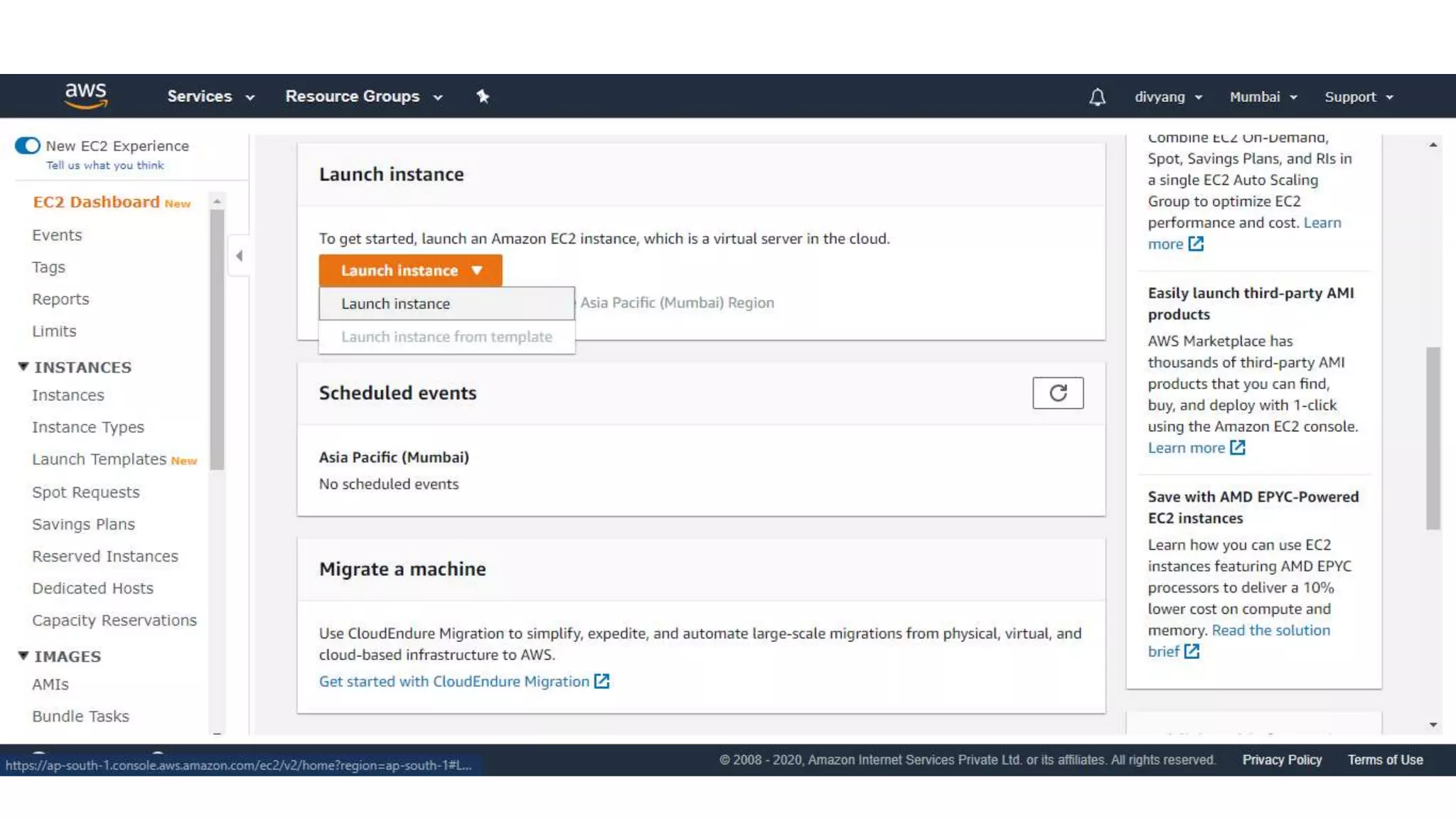Click the main page vertical scrollbar thumb
This screenshot has height=819, width=1456.
[1433, 437]
